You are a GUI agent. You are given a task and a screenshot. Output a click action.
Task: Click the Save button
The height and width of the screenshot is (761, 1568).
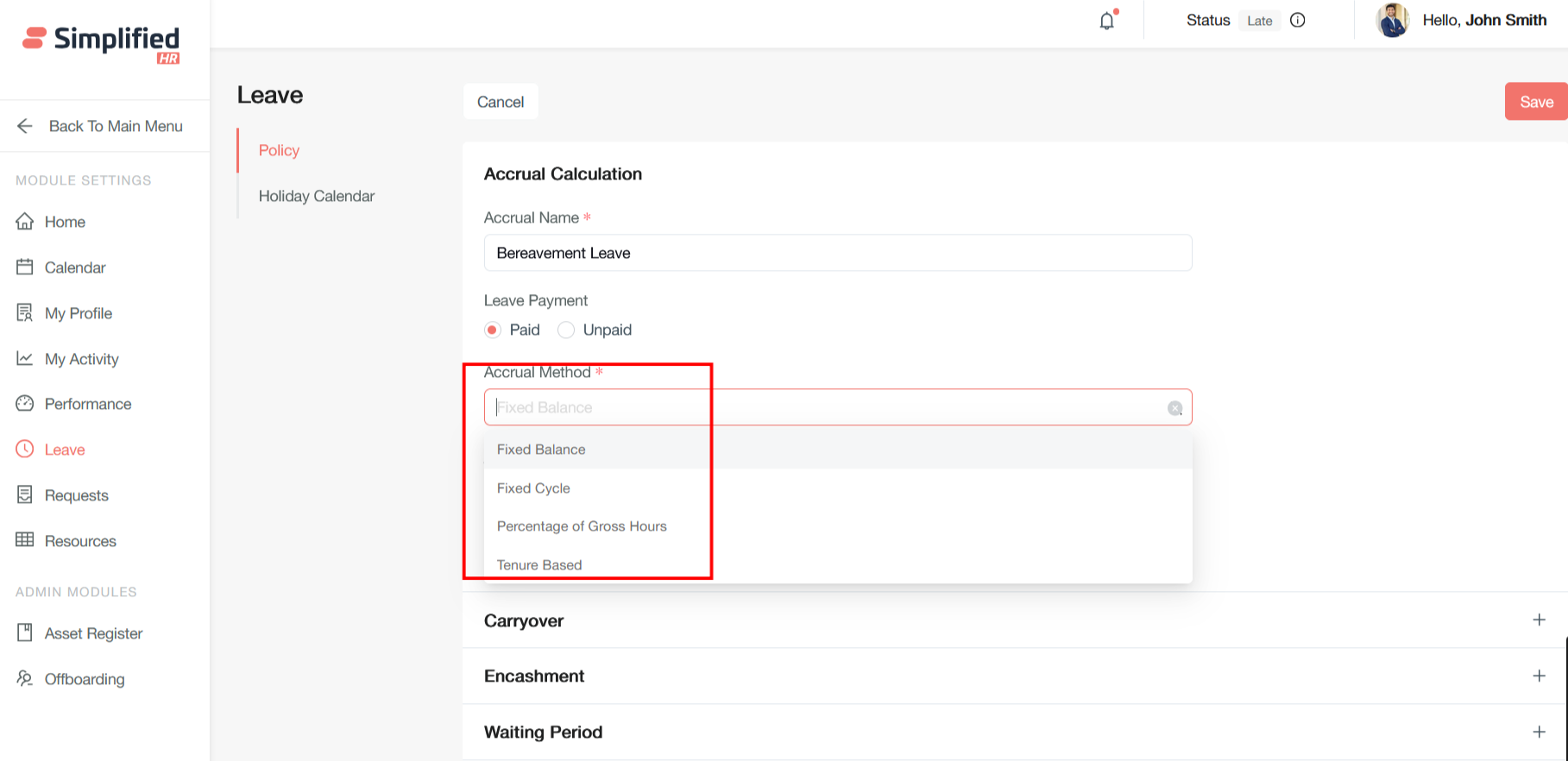coord(1535,102)
